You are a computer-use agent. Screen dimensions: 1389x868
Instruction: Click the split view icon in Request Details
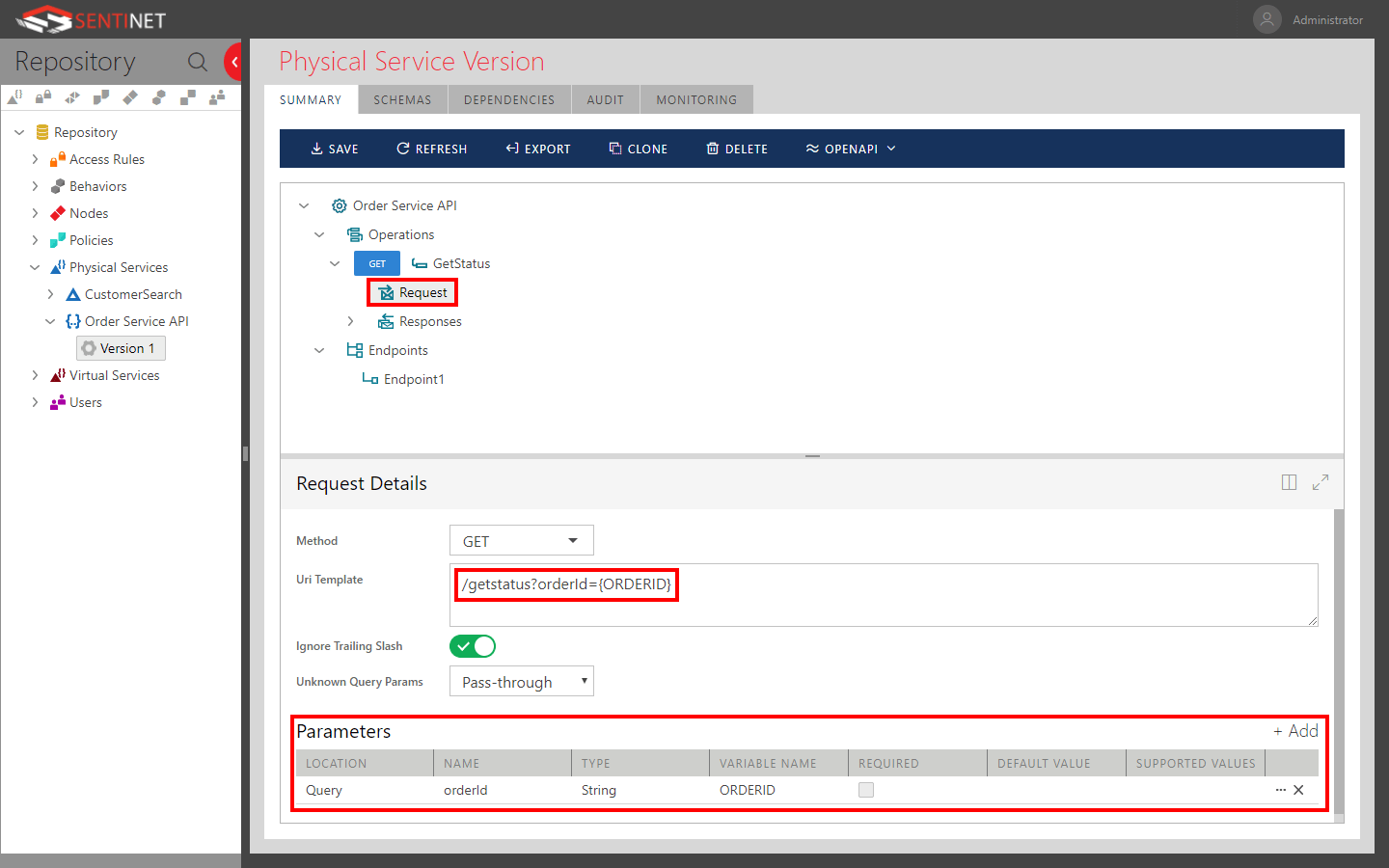point(1289,482)
